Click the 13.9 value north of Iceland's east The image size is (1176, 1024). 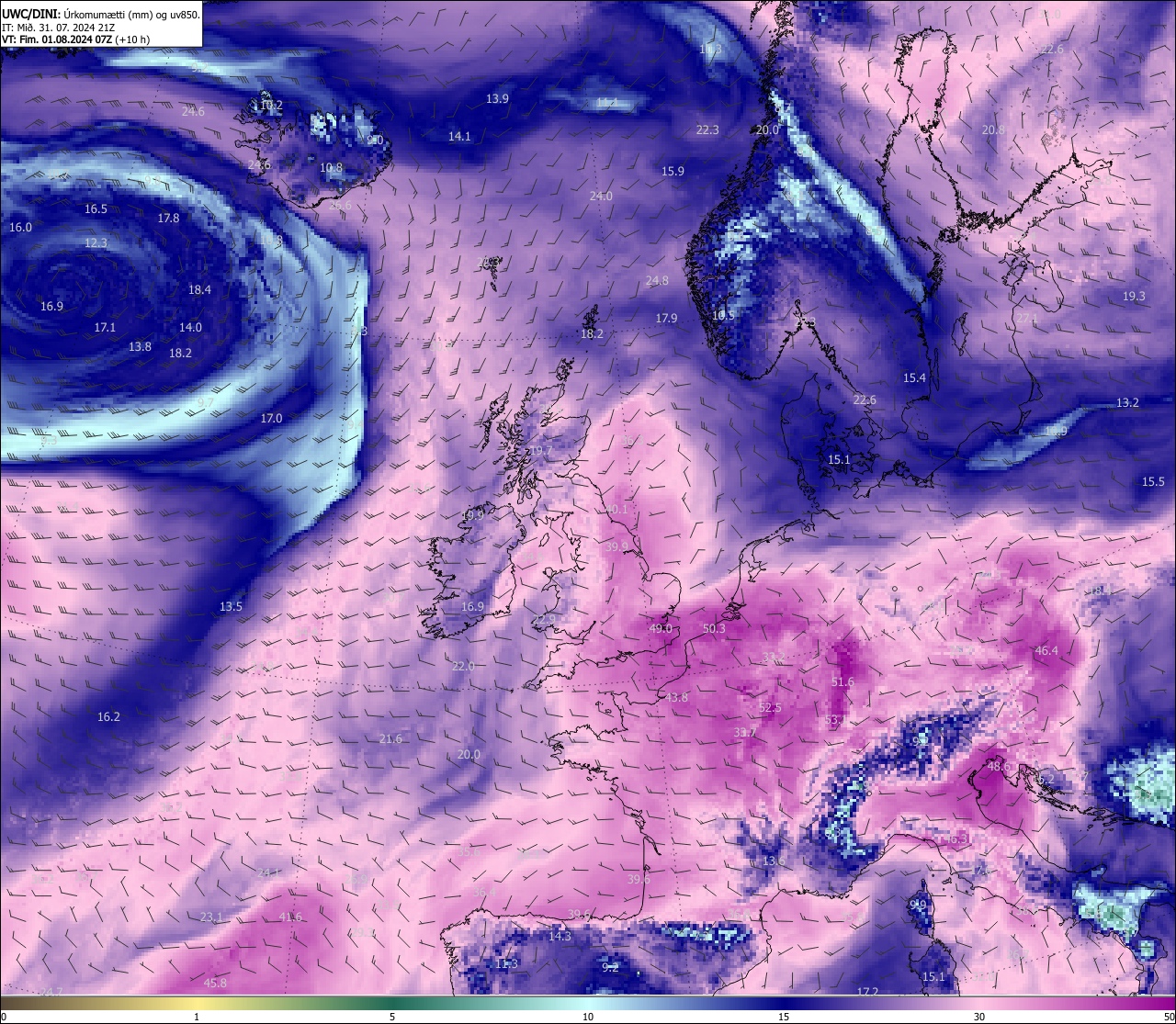coord(497,99)
